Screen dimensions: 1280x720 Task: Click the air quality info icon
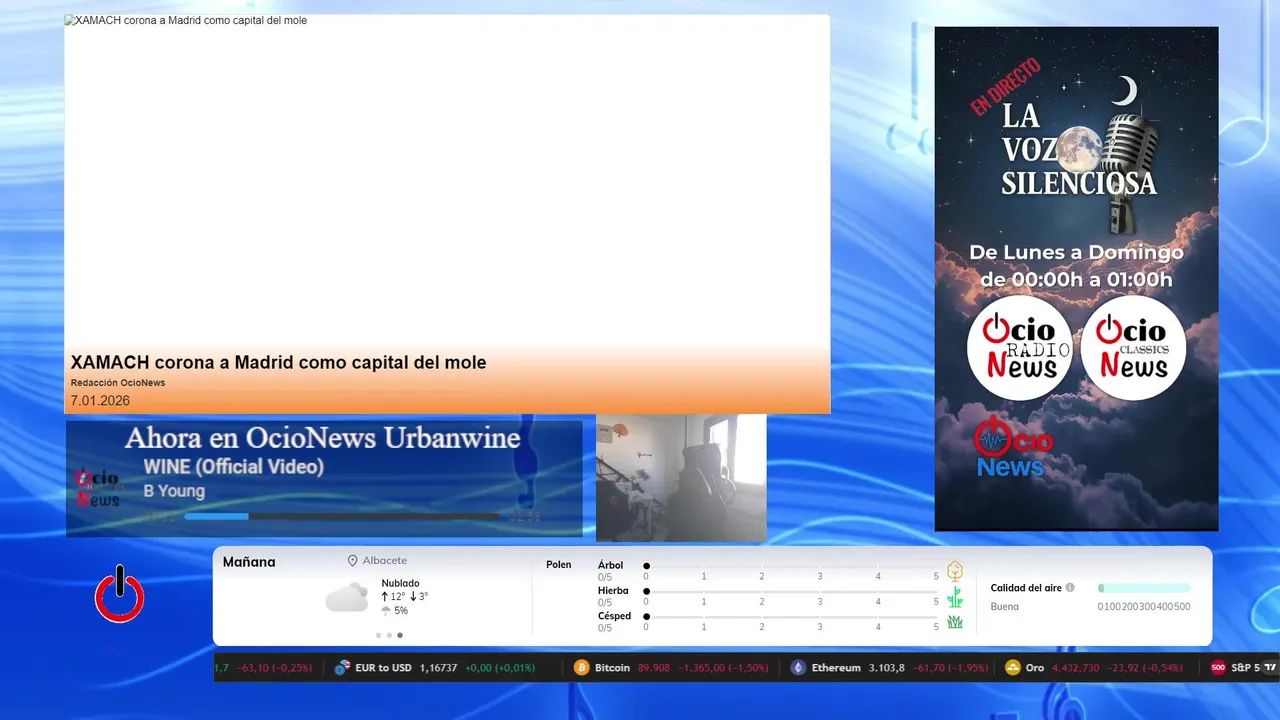[x=1070, y=588]
